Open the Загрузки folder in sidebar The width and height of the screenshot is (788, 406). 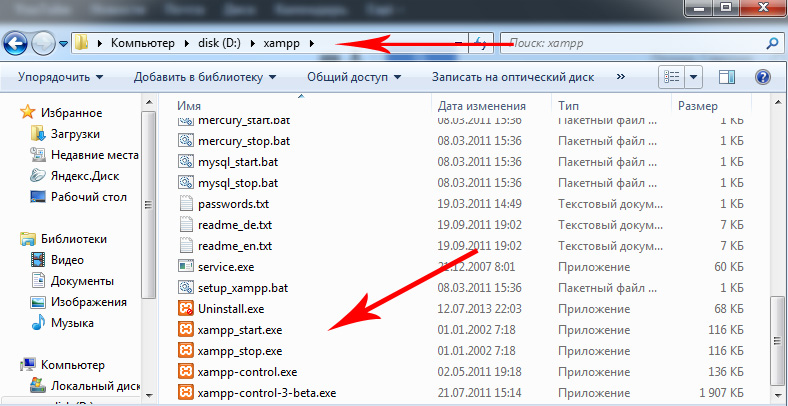[x=75, y=133]
